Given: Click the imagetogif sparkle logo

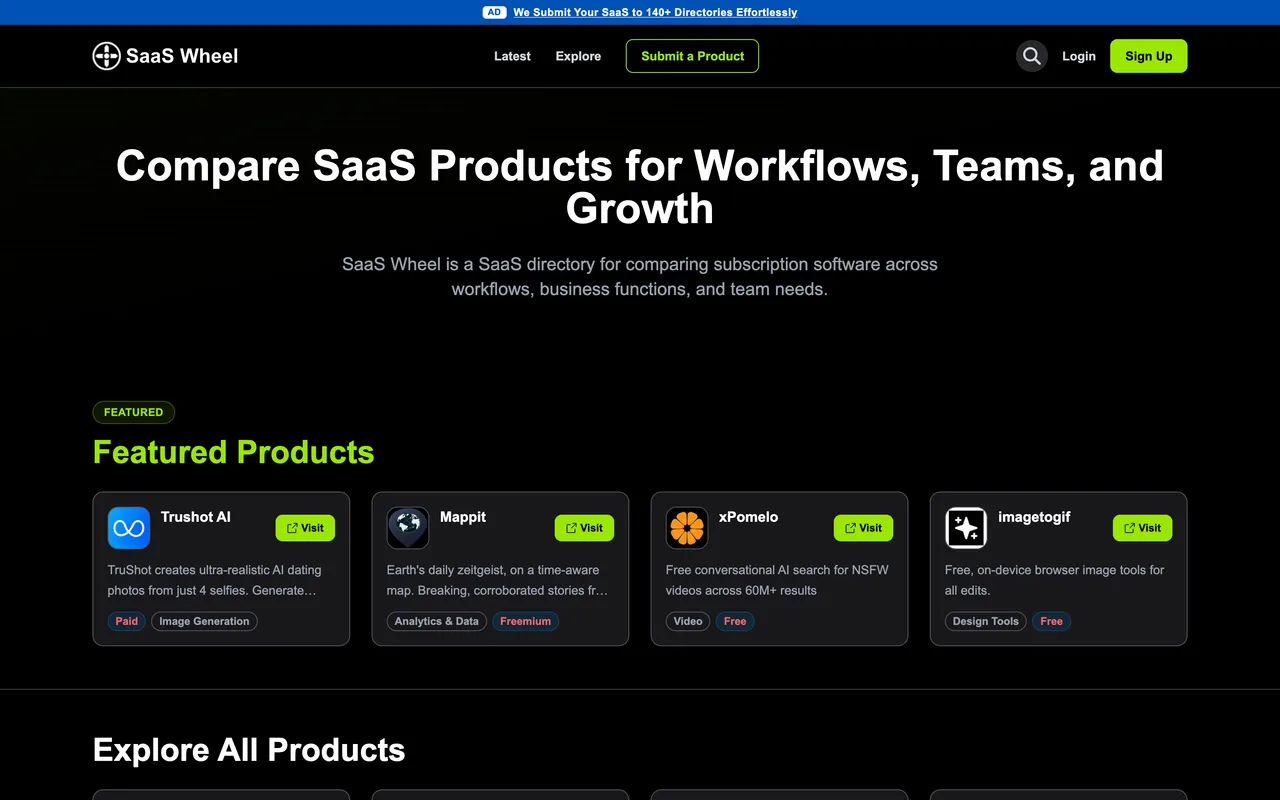Looking at the screenshot, I should coord(966,528).
